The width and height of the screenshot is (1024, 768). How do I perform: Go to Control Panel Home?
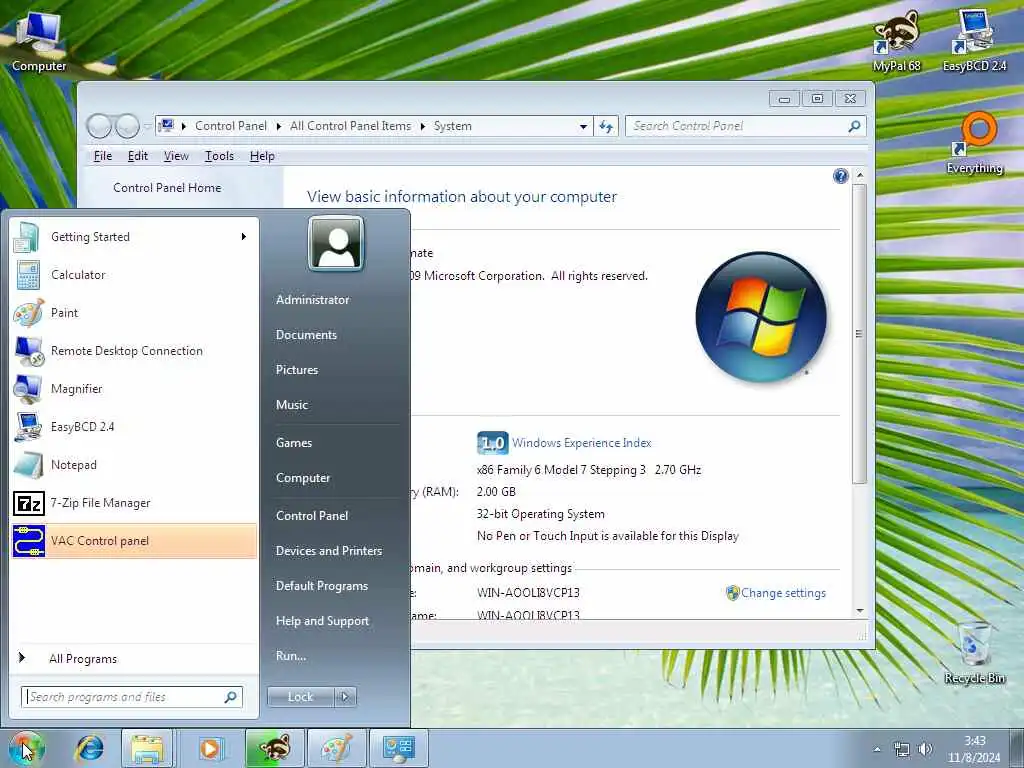(x=167, y=188)
